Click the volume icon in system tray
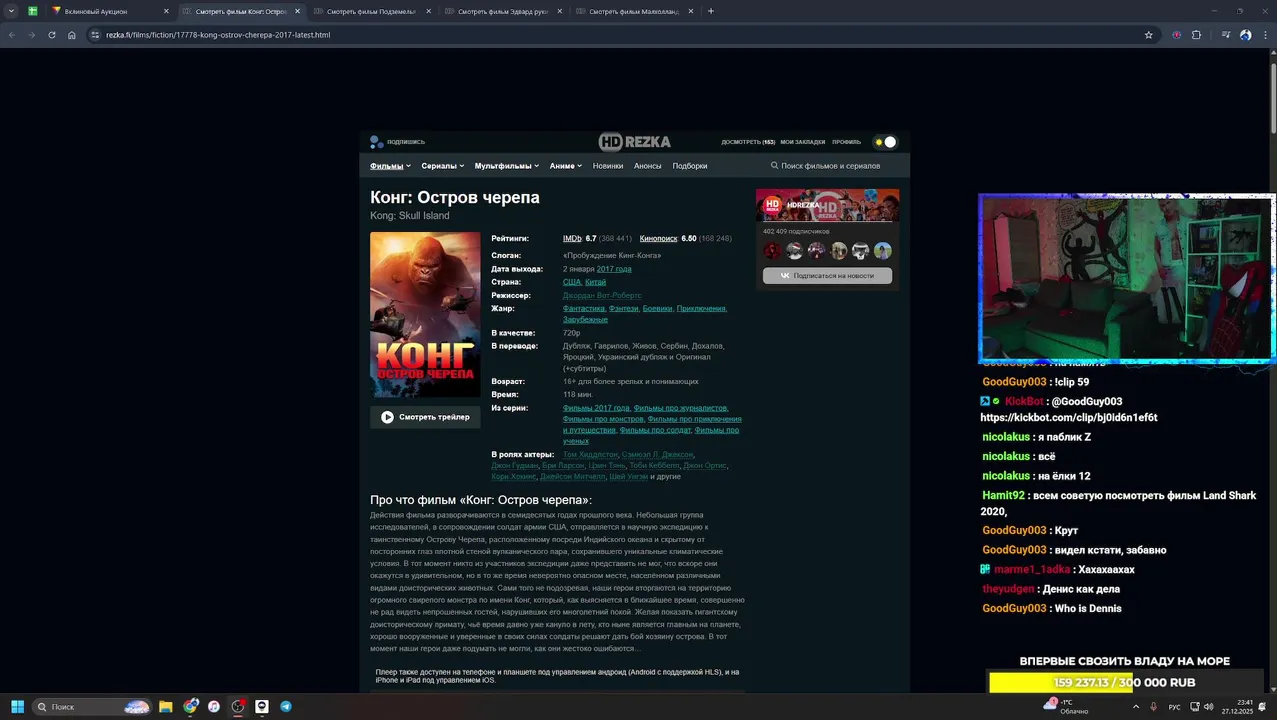The height and width of the screenshot is (720, 1277). click(1208, 707)
